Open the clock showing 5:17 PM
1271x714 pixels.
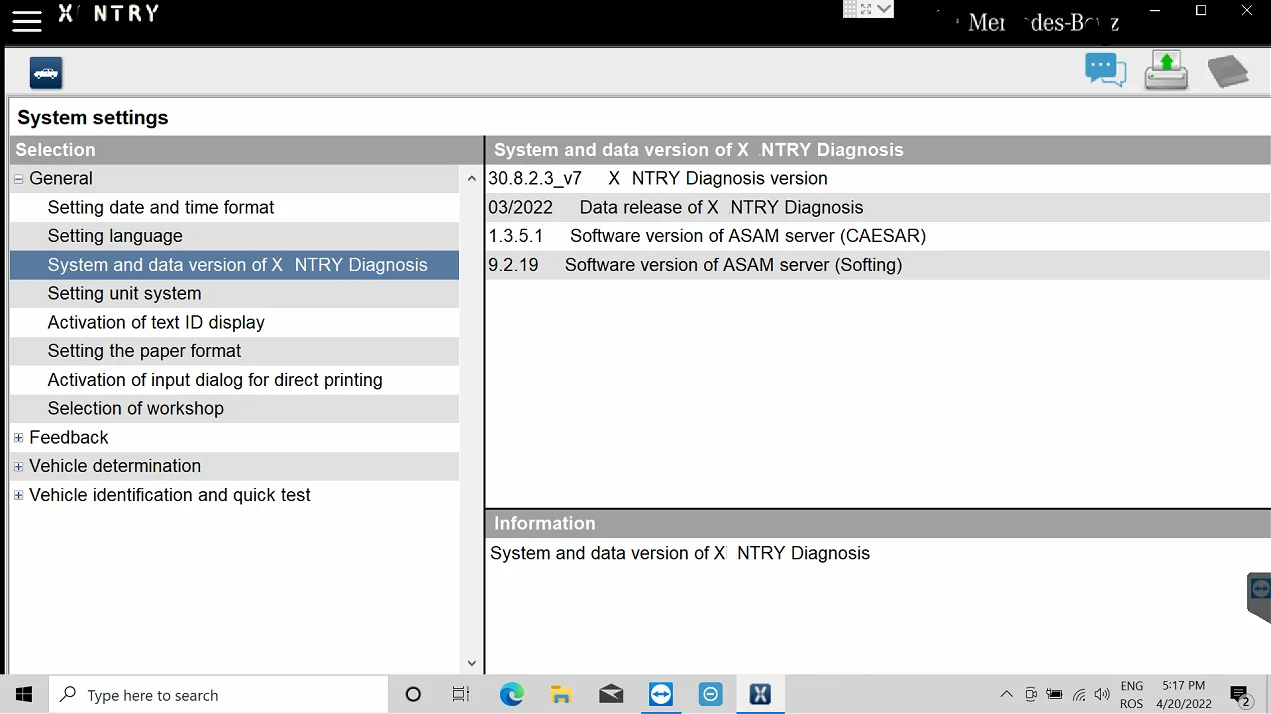tap(1184, 695)
